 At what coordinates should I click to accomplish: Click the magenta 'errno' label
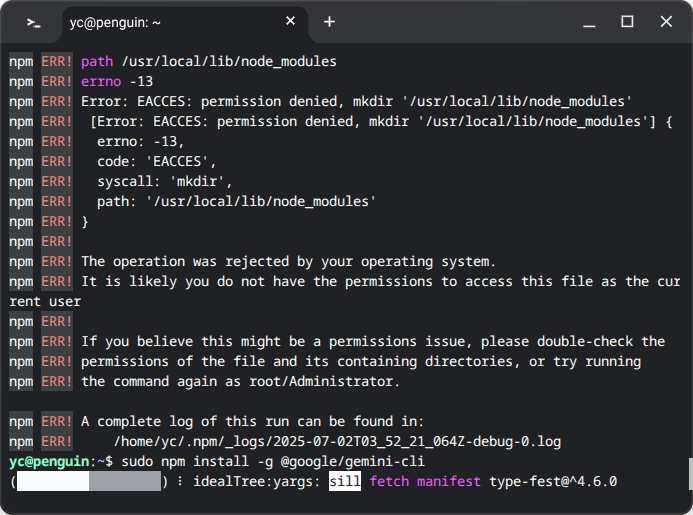101,81
